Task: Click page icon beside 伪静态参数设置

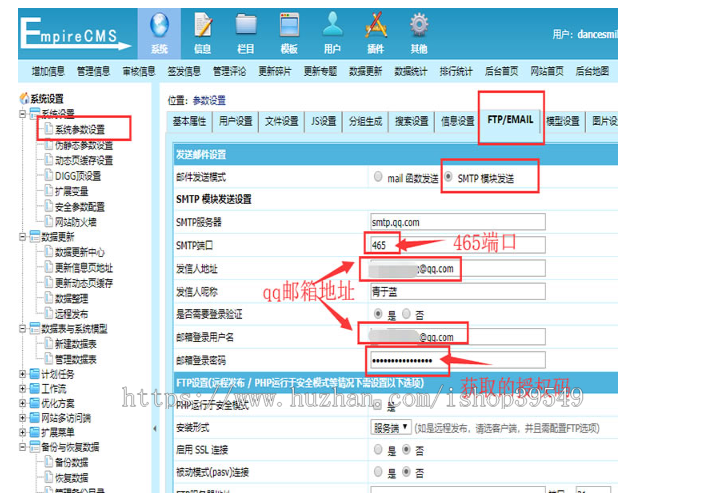Action: (49, 145)
